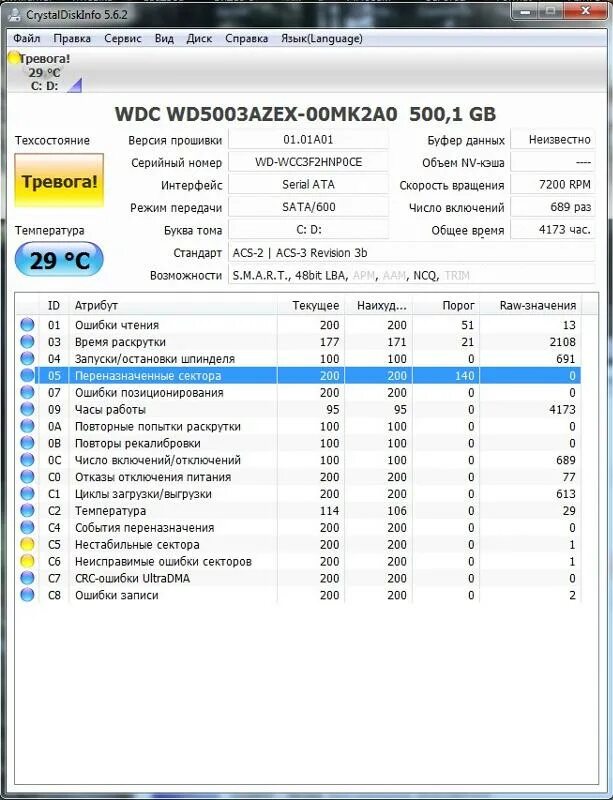Click the SATA/600 transfer mode field

(308, 207)
